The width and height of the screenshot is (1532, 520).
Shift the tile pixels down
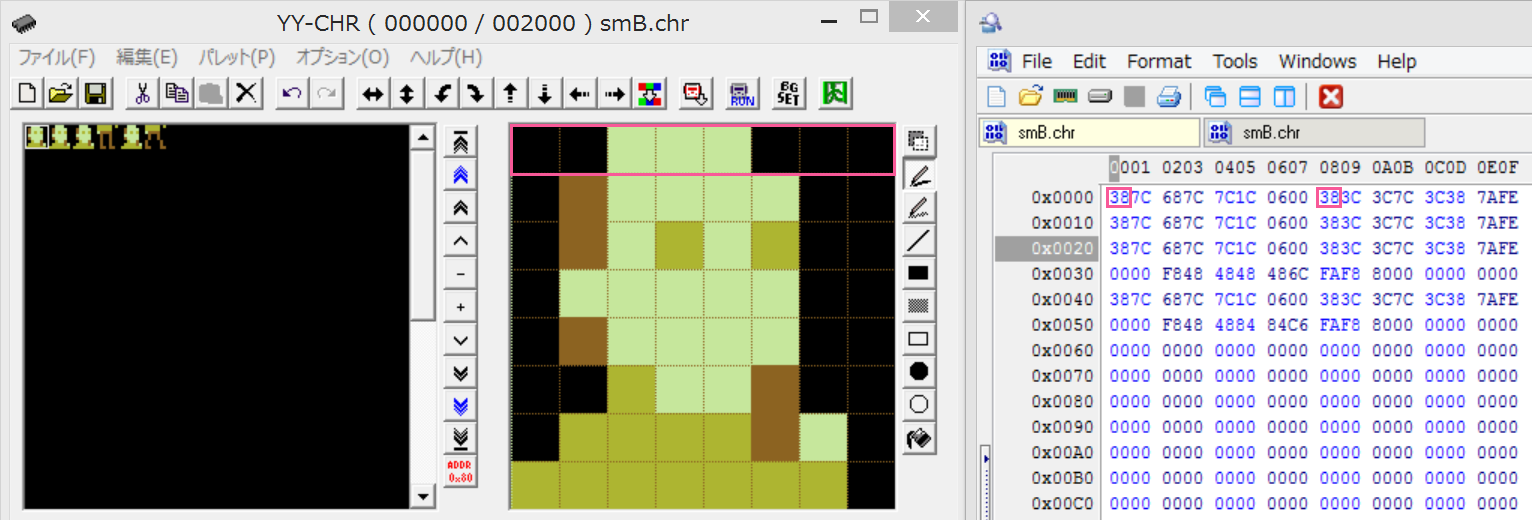click(x=545, y=94)
